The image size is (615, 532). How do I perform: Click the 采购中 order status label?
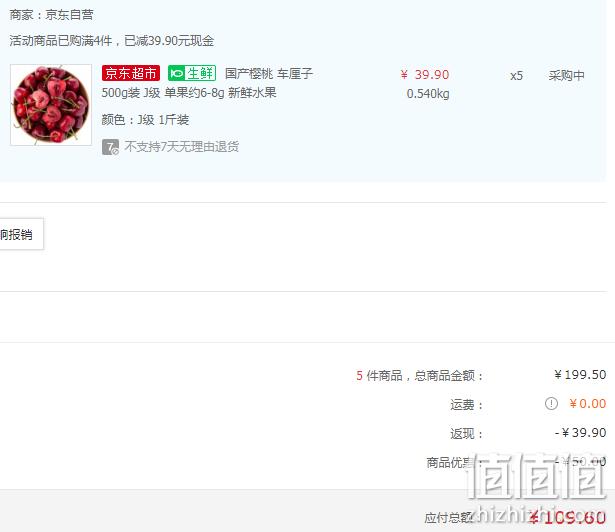point(566,75)
